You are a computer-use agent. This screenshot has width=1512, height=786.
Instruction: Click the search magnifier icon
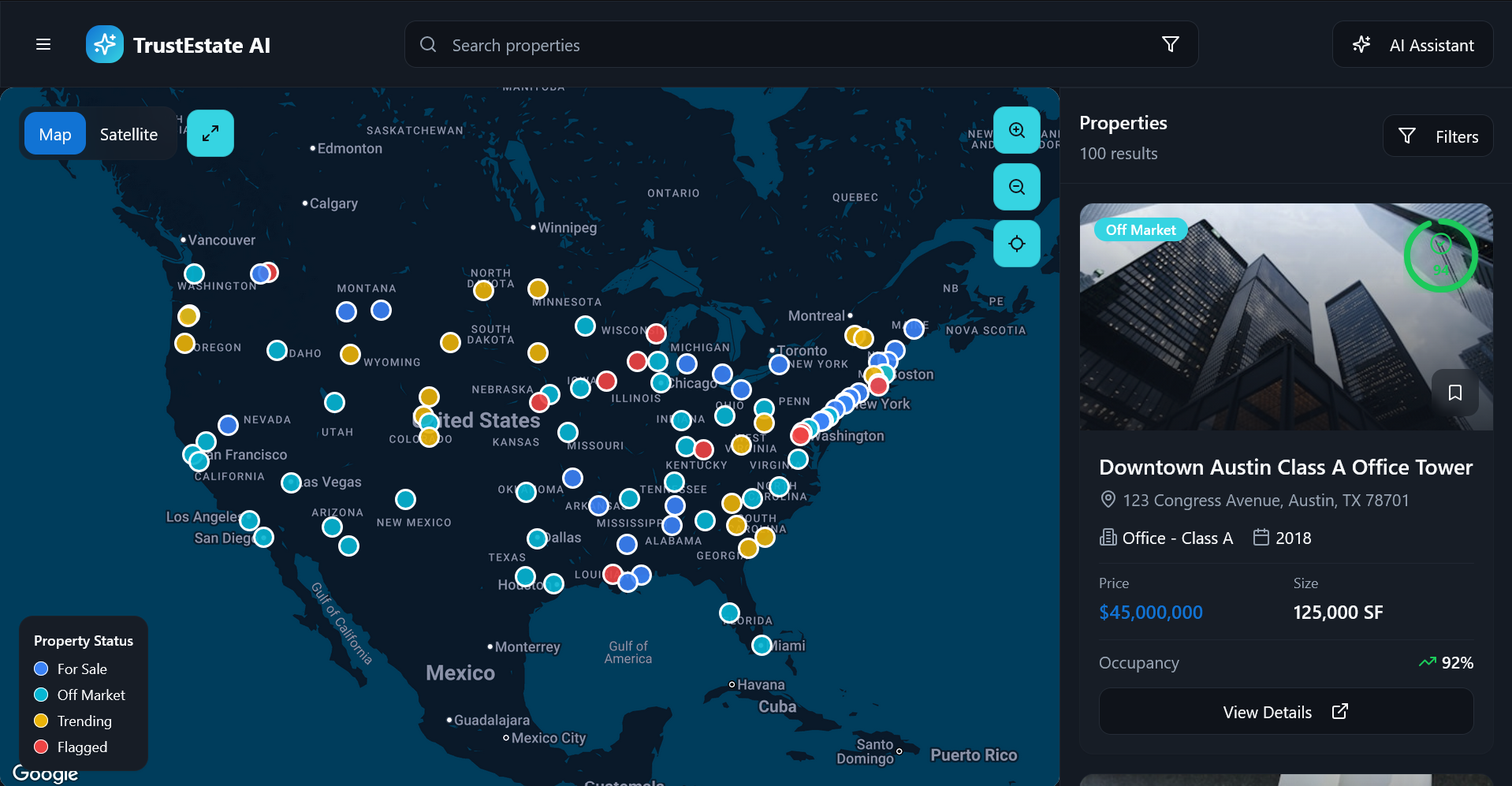point(428,44)
